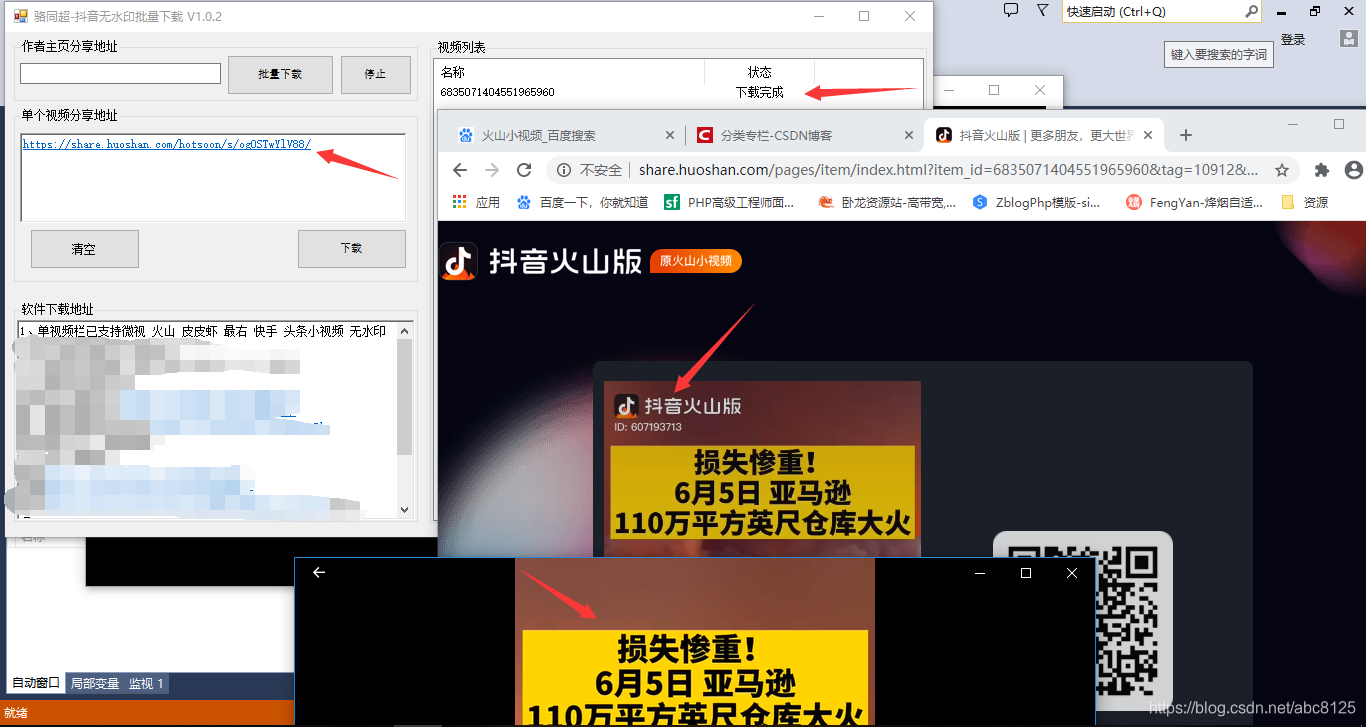
Task: Focus the 作者主页分享地址 input field
Action: point(120,74)
